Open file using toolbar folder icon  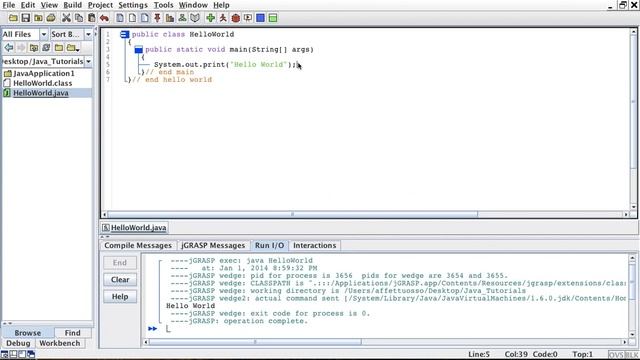click(13, 18)
